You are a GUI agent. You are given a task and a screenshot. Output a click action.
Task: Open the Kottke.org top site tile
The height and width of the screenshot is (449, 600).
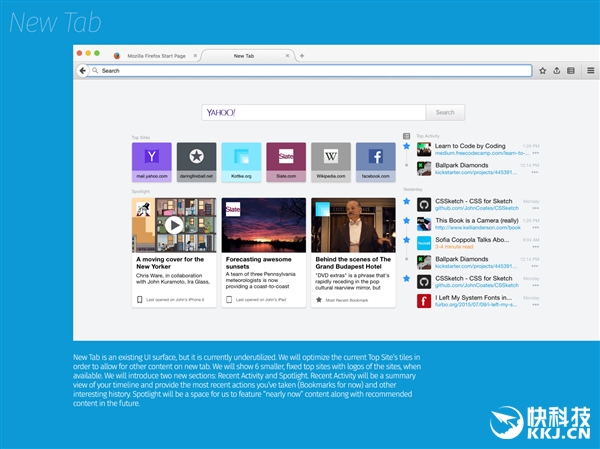241,162
